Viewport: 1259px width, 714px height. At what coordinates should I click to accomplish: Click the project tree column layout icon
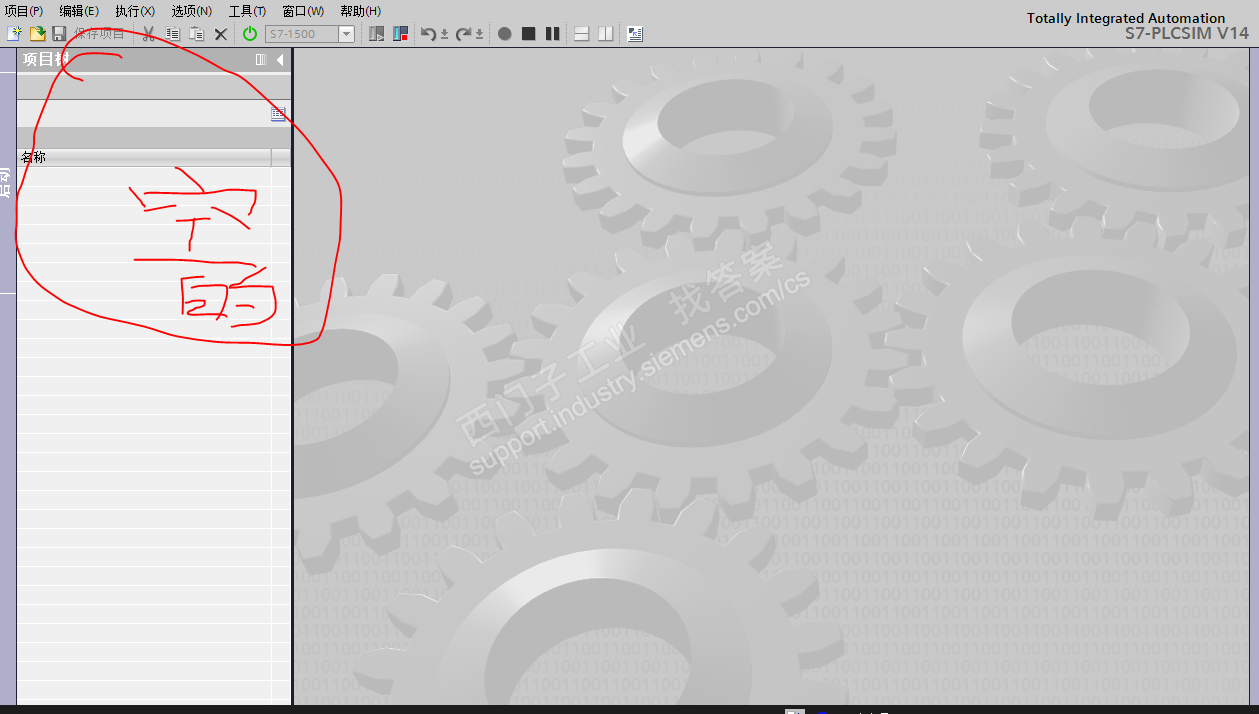pos(261,60)
